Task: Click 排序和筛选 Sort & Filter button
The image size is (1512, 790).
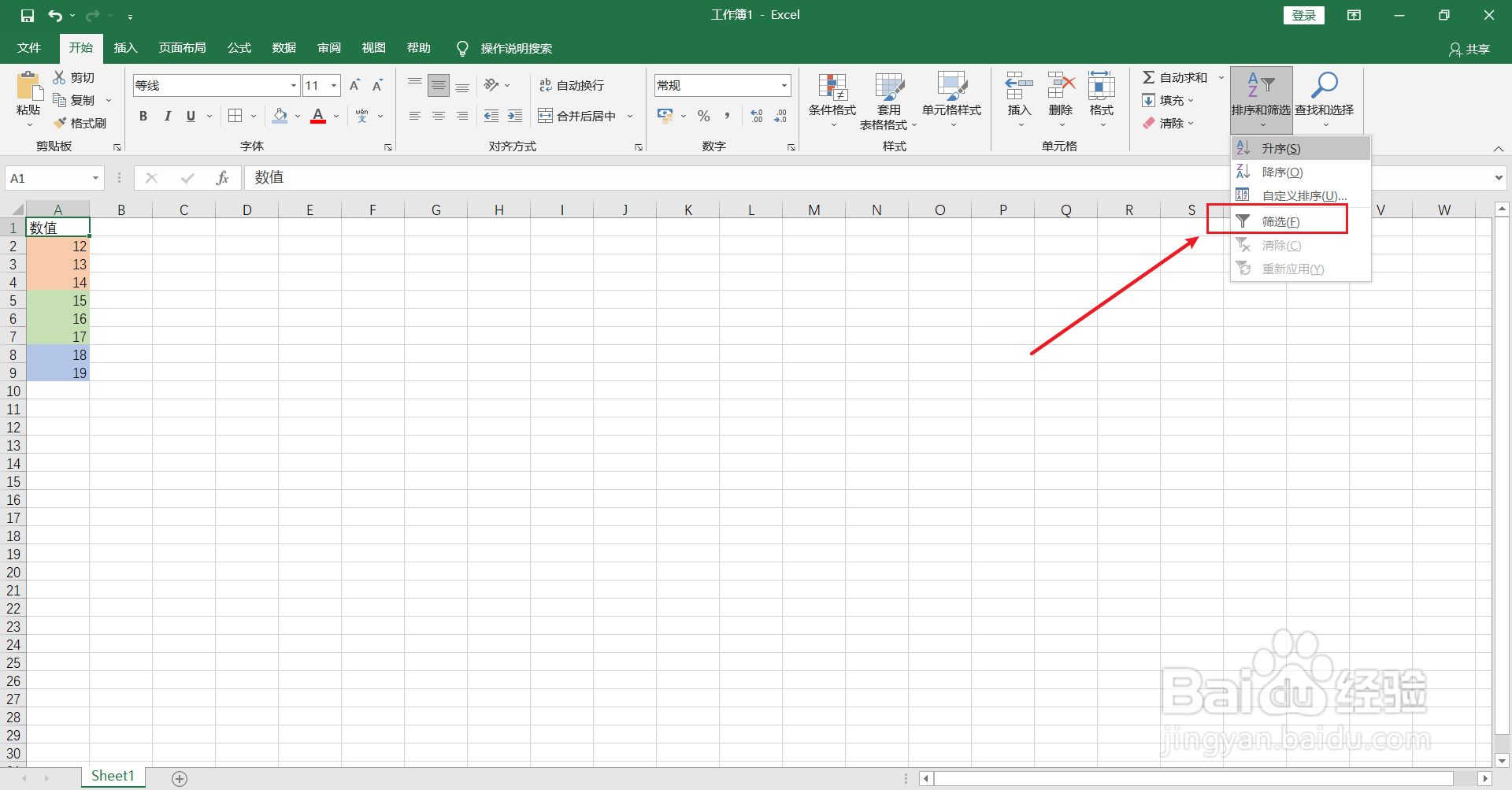Action: point(1262,99)
